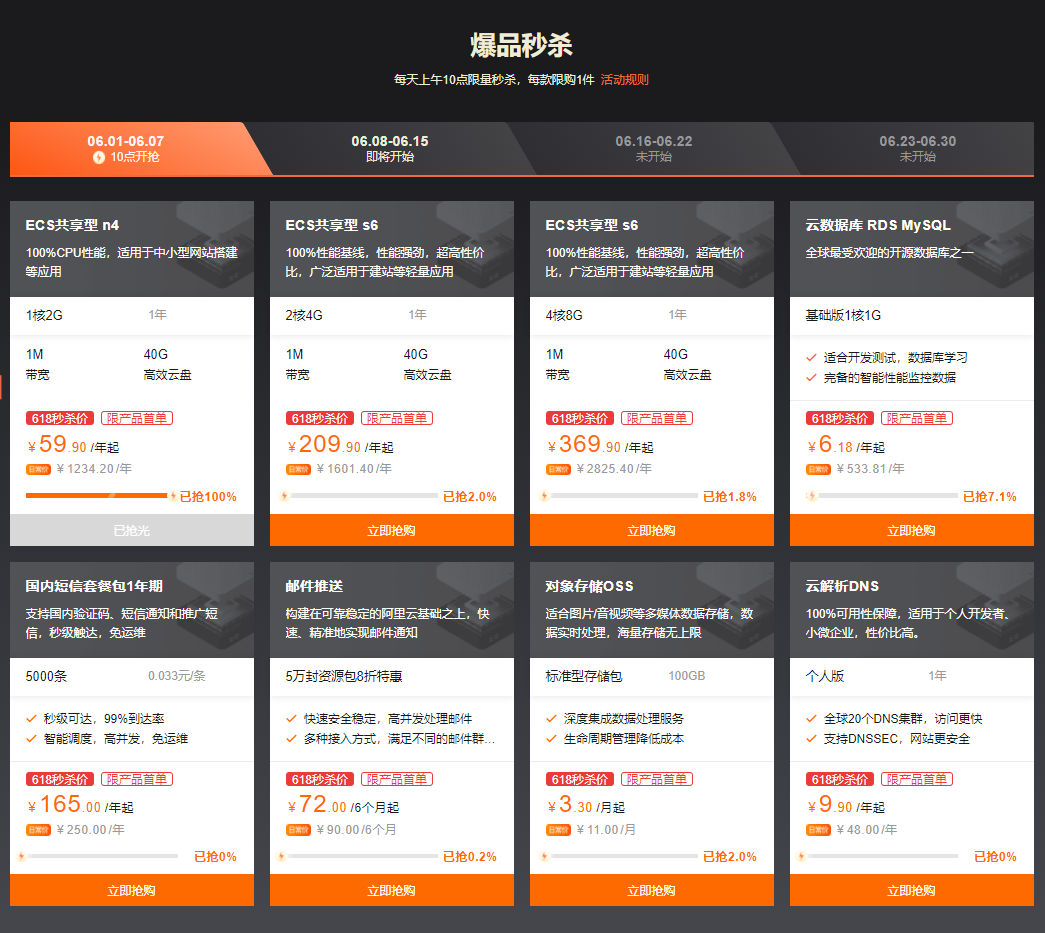The height and width of the screenshot is (933, 1045).
Task: Click the 日常价 badge beside ¥1234.20/年
Action: [x=39, y=469]
